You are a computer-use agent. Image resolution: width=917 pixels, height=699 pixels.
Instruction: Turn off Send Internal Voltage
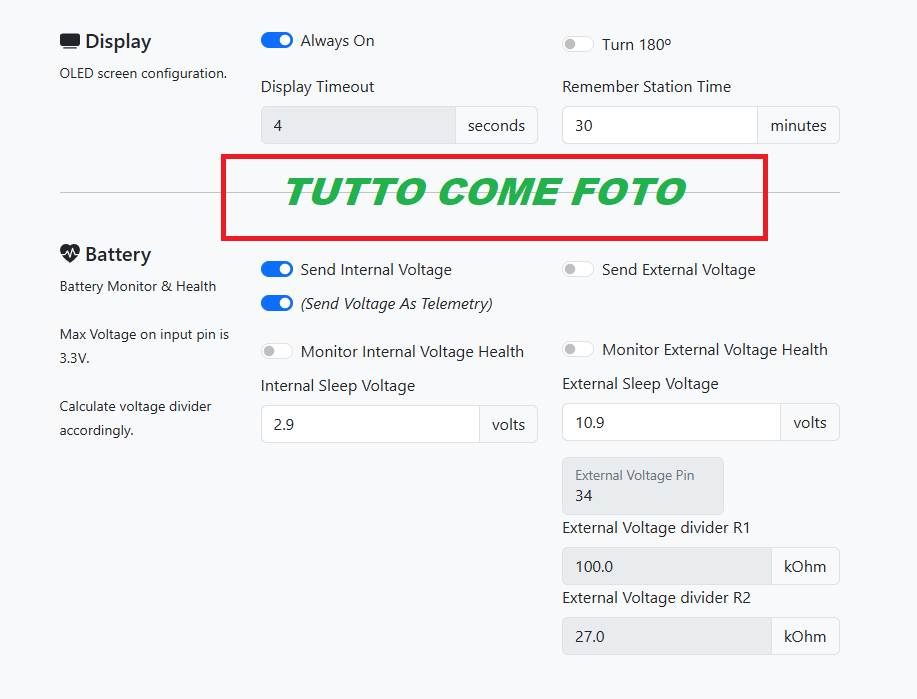(277, 269)
